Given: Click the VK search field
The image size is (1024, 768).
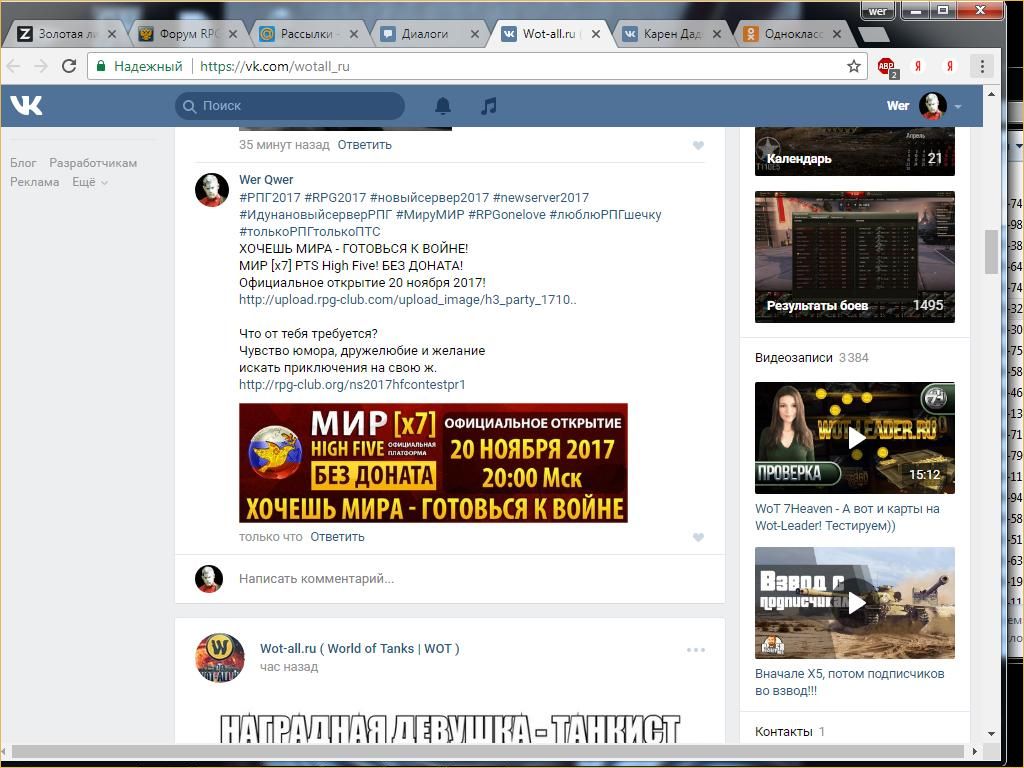Looking at the screenshot, I should pyautogui.click(x=290, y=106).
